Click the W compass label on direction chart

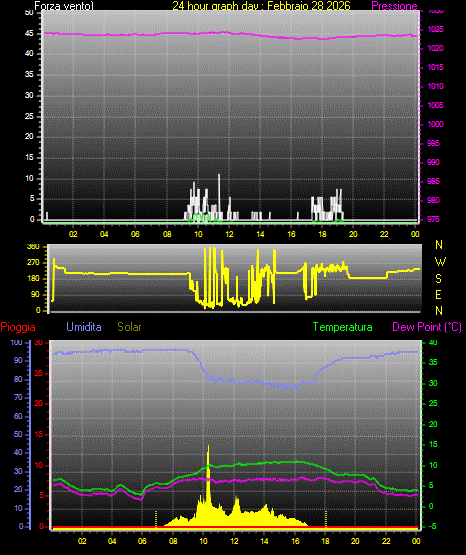click(x=440, y=262)
